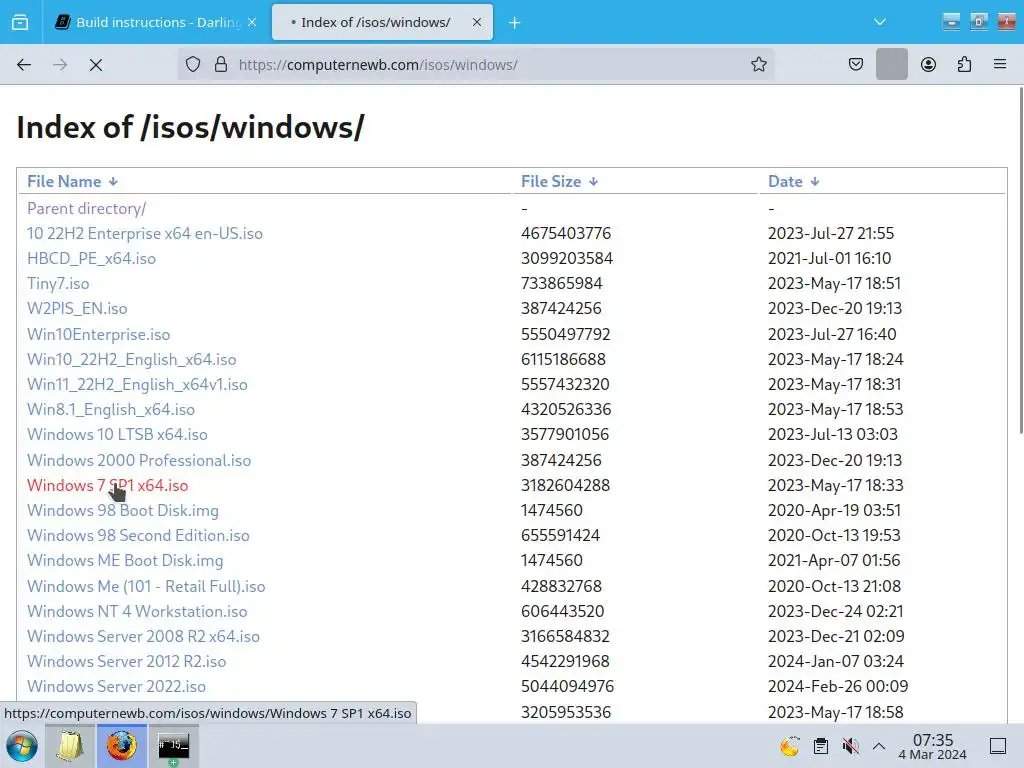Download HBCD_PE_x64.iso

91,259
